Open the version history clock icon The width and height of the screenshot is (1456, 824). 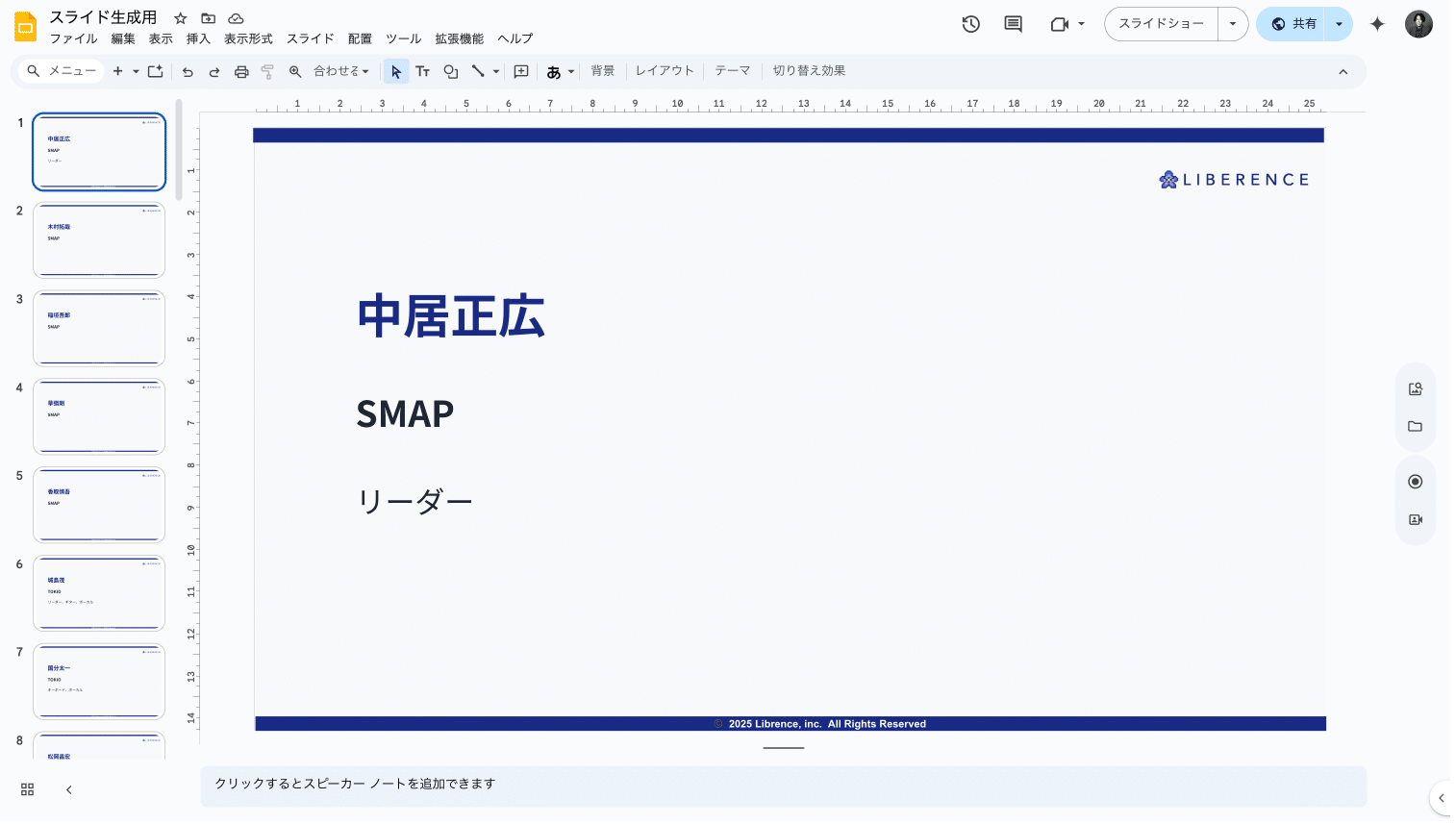point(971,24)
